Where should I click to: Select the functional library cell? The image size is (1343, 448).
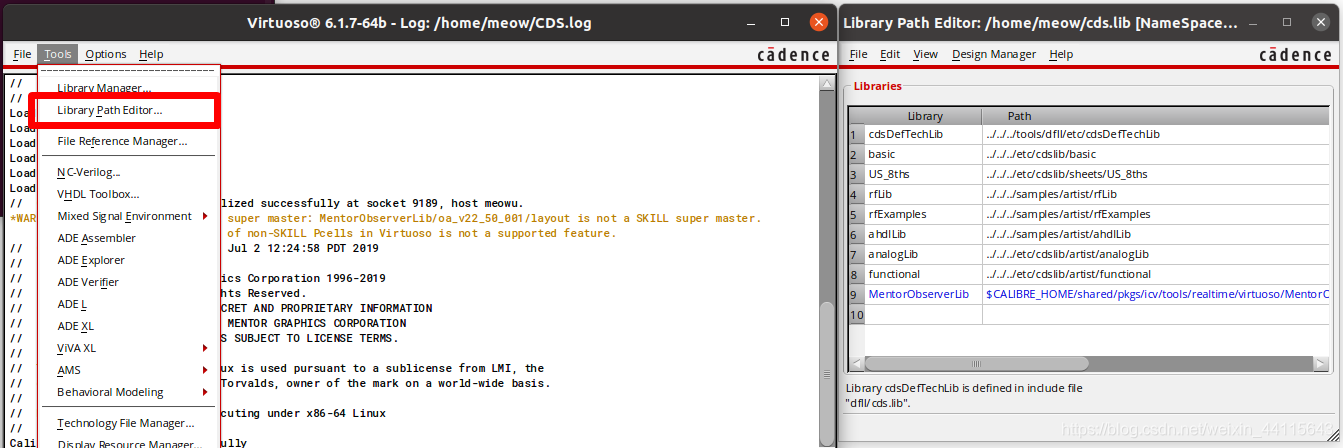pos(923,274)
